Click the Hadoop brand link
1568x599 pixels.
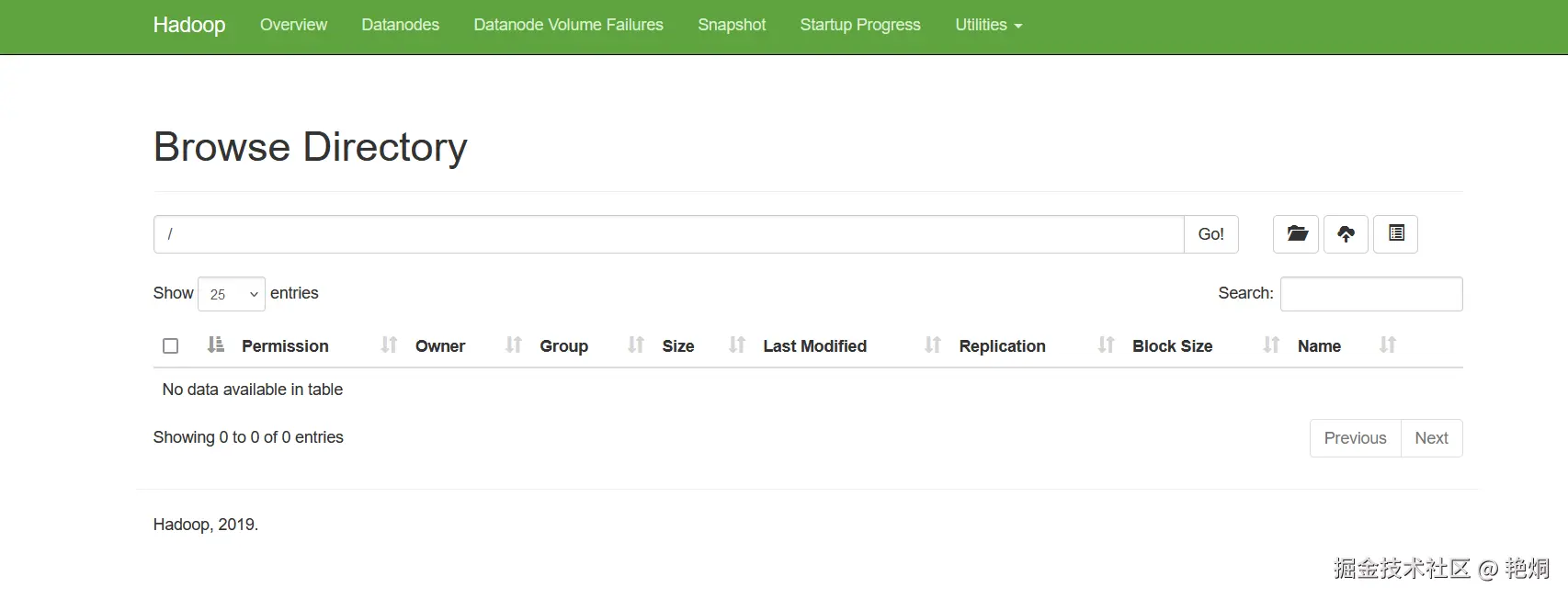click(189, 25)
